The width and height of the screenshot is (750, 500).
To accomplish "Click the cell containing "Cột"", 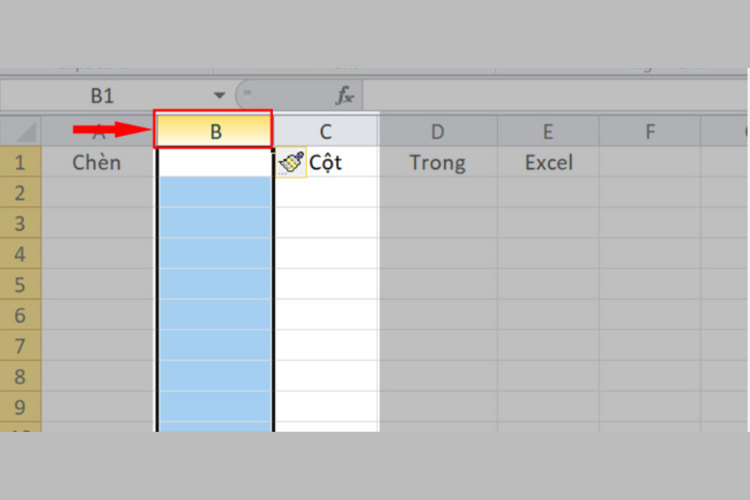I will (x=326, y=163).
